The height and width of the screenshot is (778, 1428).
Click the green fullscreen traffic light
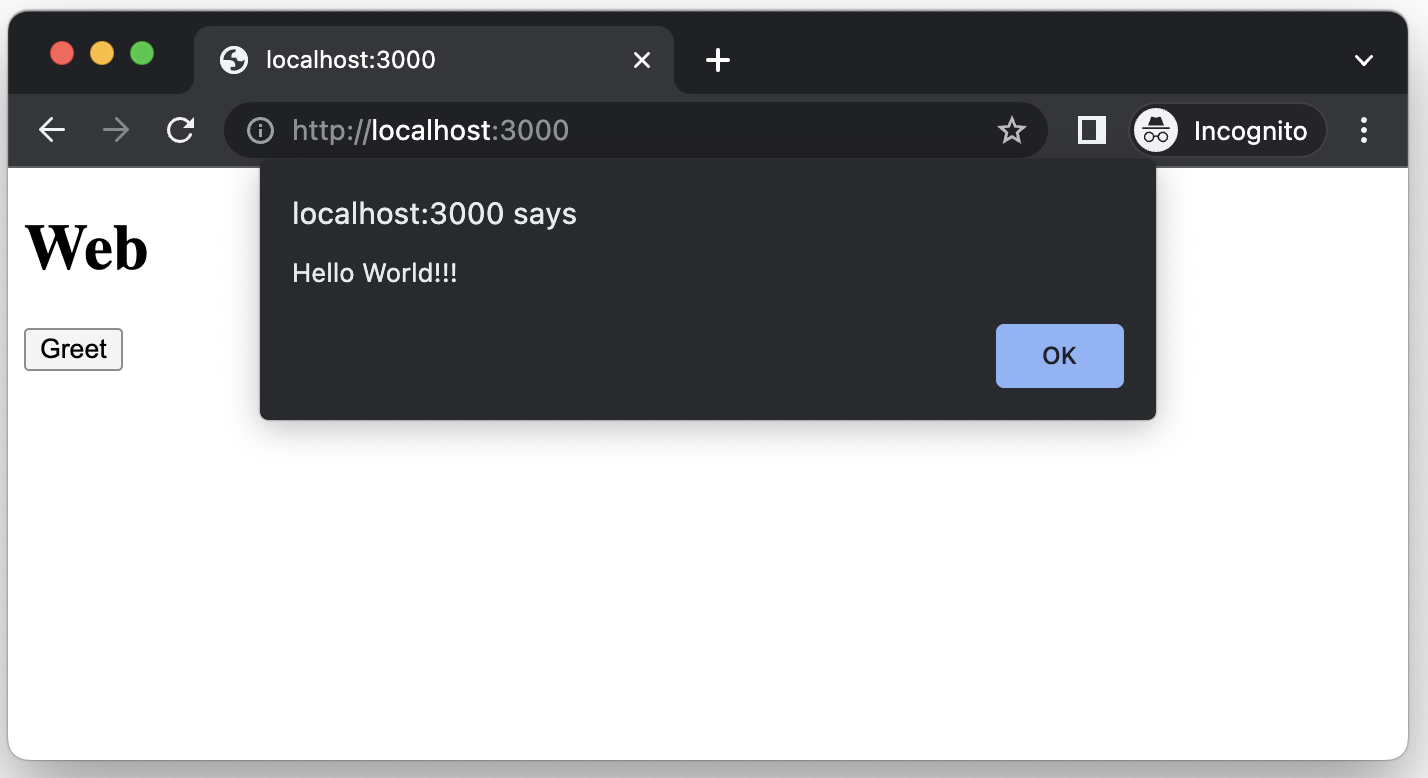point(142,53)
